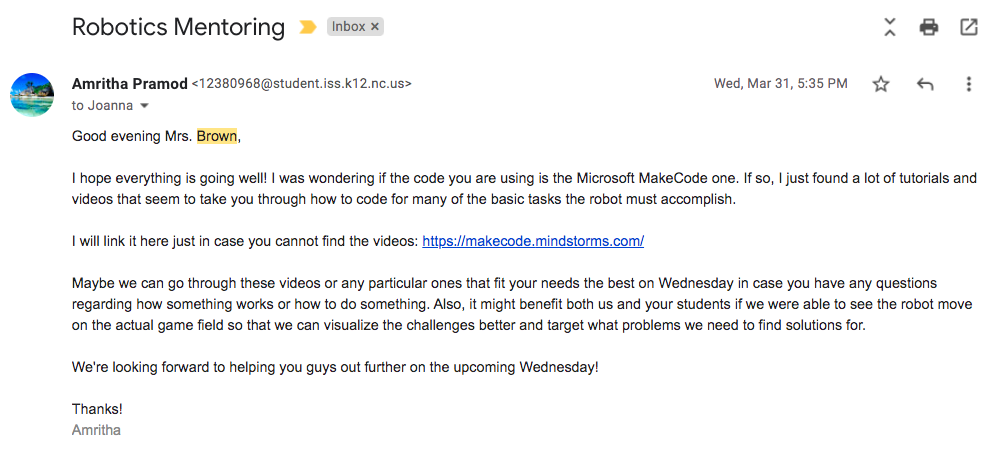Screen dimensions: 992x452
Task: Click the Inbox label chip
Action: [348, 28]
